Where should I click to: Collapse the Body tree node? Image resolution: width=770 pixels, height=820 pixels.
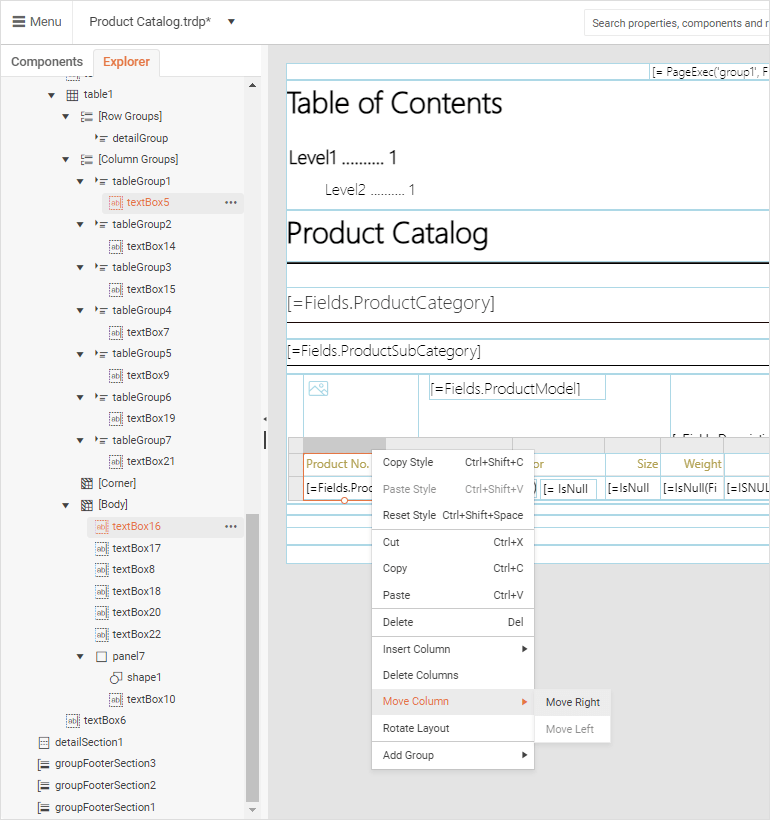65,505
